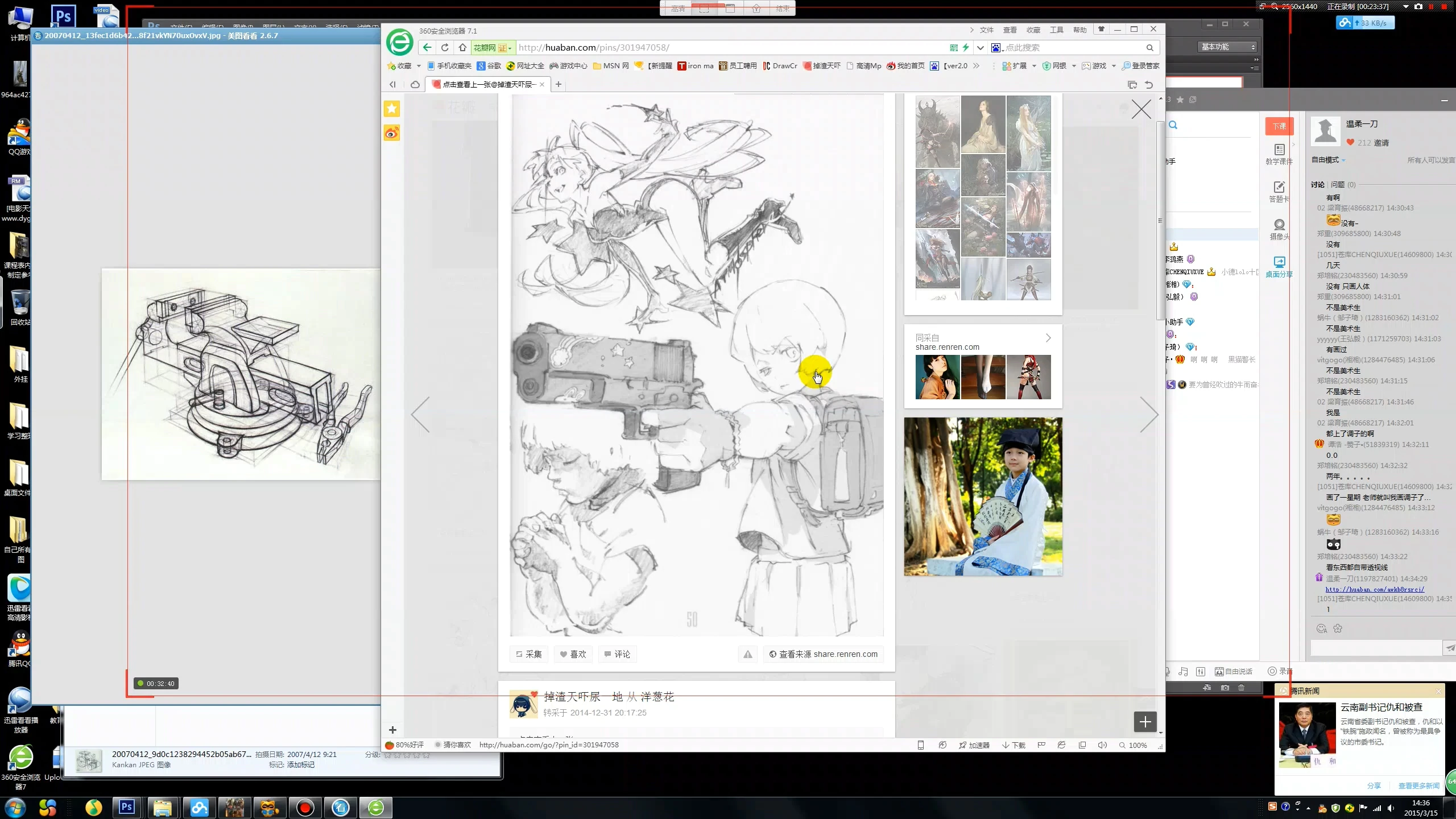The image size is (1456, 819).
Task: Open the 答题卡 answer card icon
Action: [1279, 192]
